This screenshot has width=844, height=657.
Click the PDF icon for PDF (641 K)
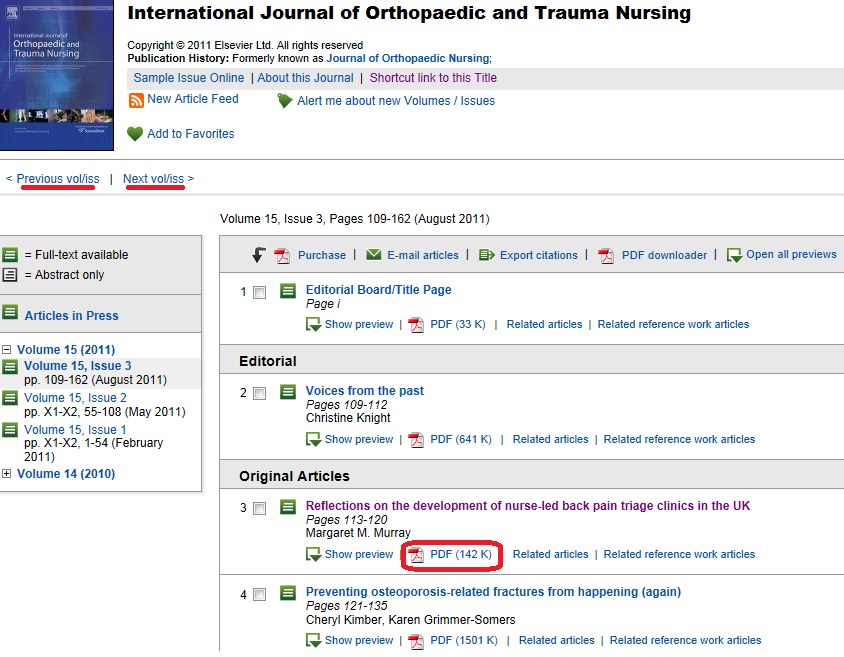pos(416,440)
